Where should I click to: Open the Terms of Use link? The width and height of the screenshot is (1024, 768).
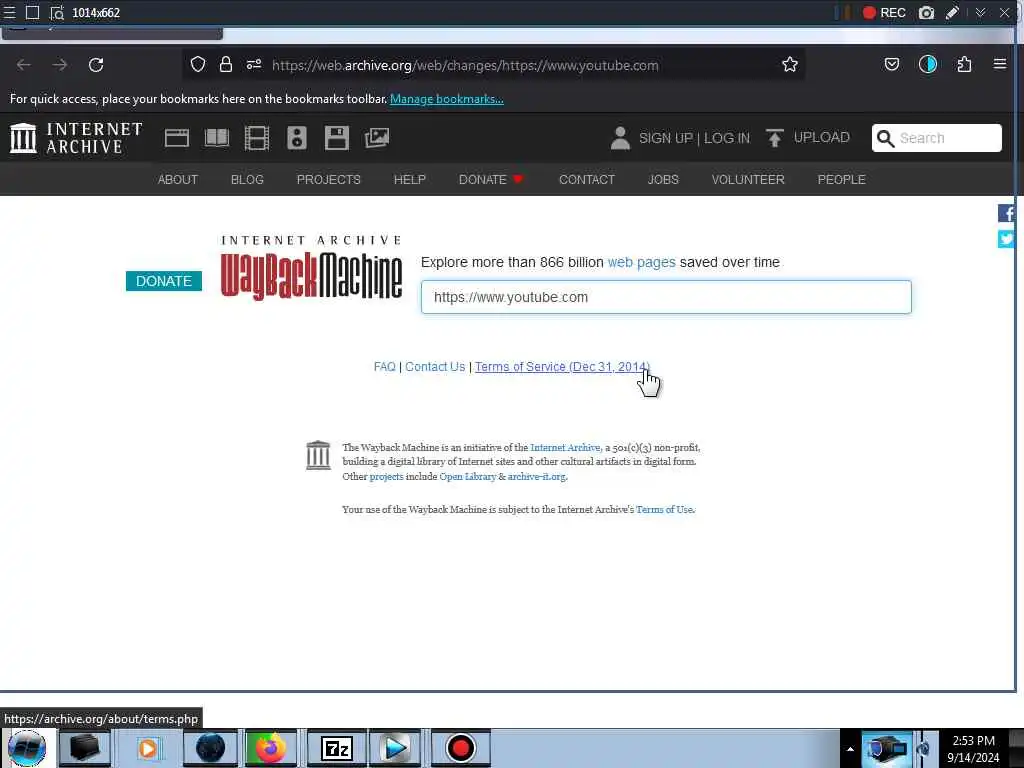[x=664, y=509]
